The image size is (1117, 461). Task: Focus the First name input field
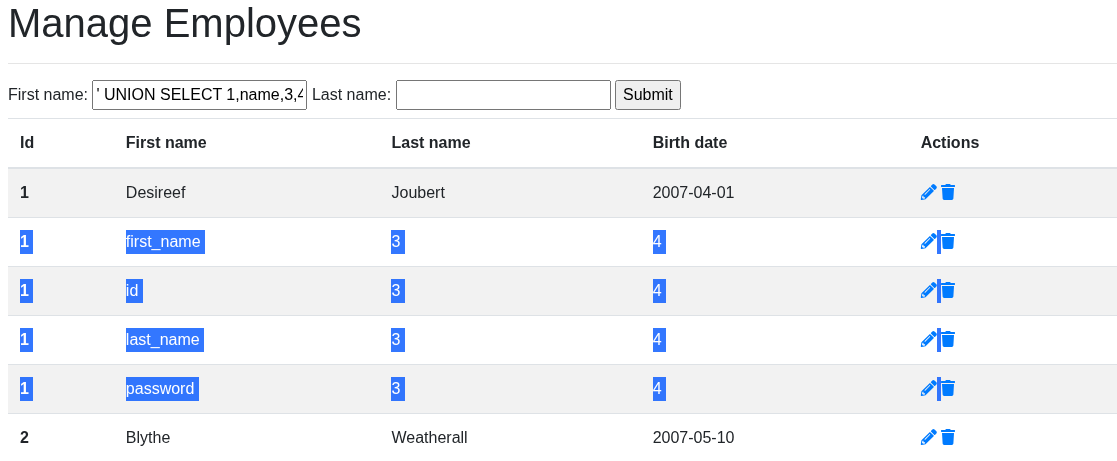tap(199, 95)
